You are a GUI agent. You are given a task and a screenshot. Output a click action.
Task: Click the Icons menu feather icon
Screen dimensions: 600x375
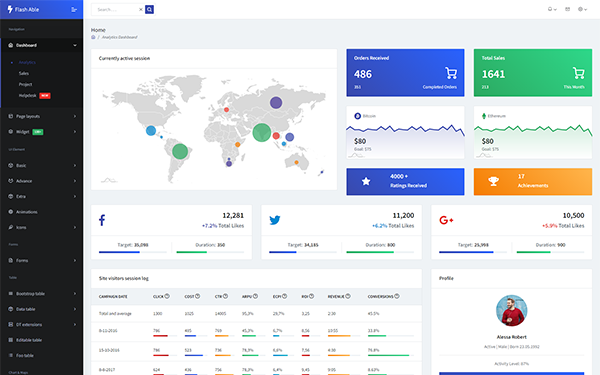click(10, 227)
